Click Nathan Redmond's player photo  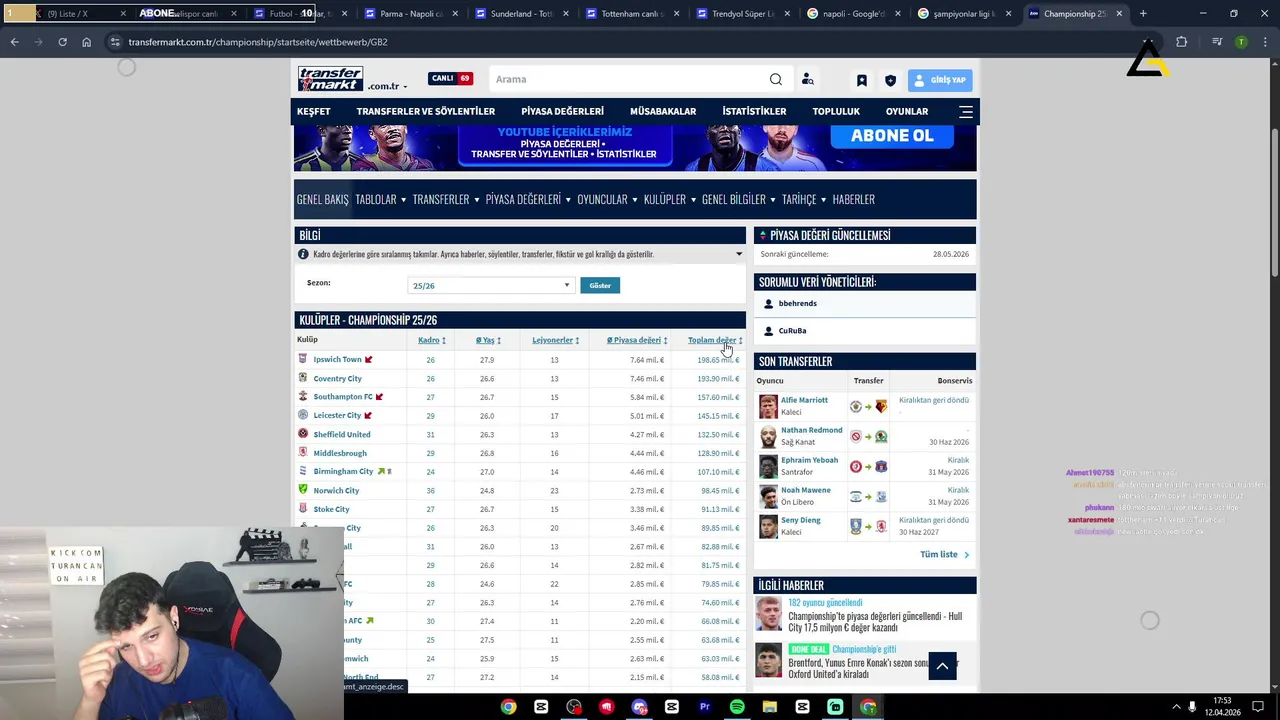[768, 436]
